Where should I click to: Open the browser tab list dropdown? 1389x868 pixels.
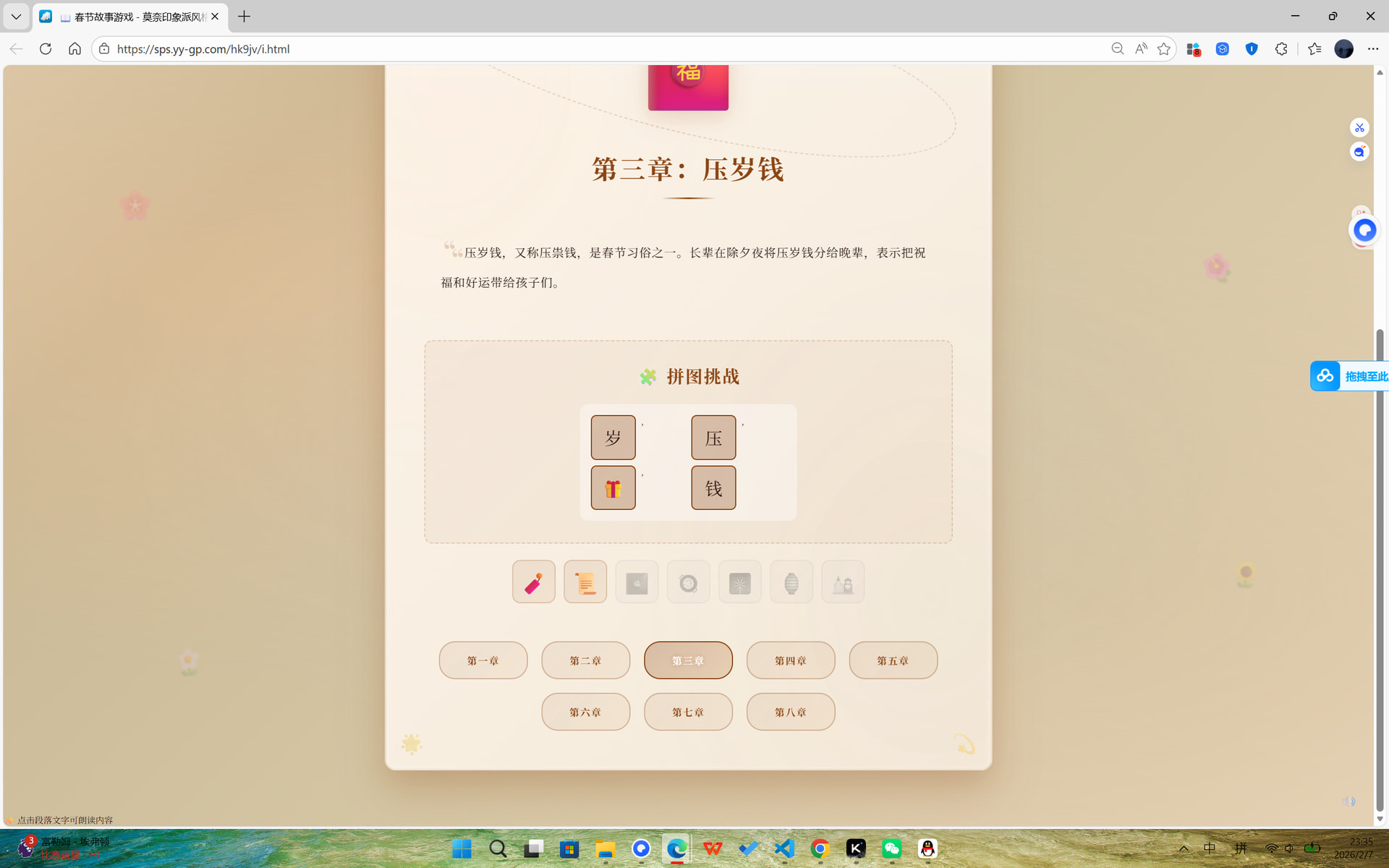[16, 16]
